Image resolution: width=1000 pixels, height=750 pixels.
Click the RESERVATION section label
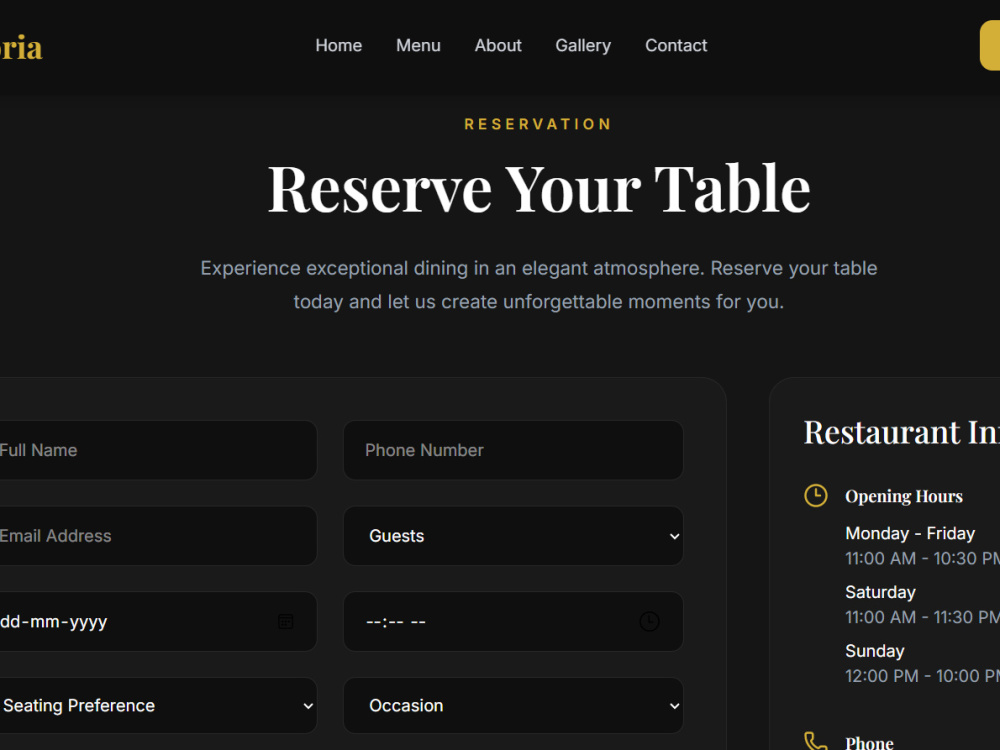coord(538,124)
